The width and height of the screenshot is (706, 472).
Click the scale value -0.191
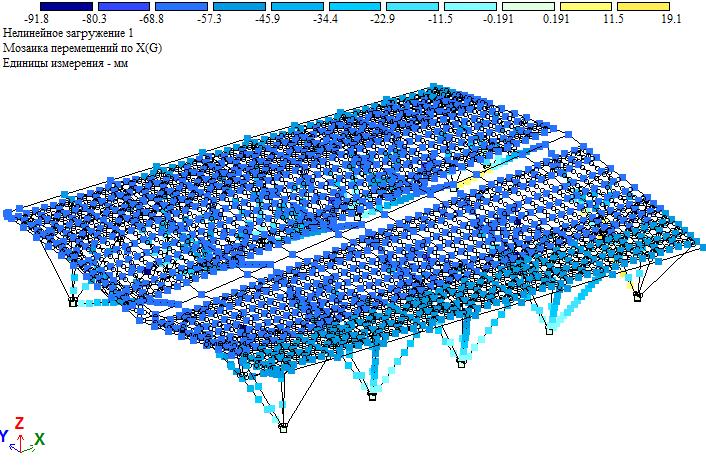[498, 19]
